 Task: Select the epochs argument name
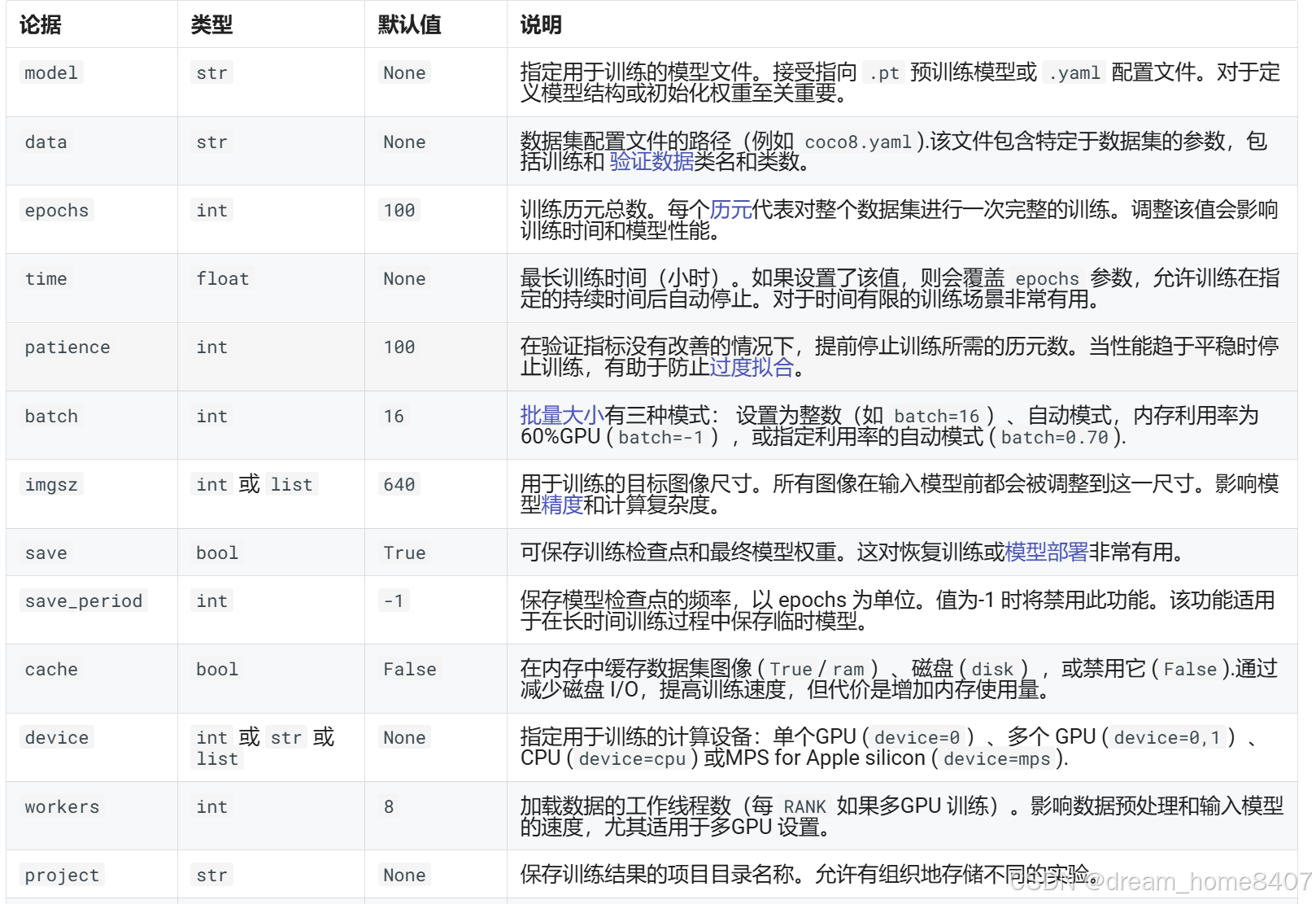[x=57, y=211]
